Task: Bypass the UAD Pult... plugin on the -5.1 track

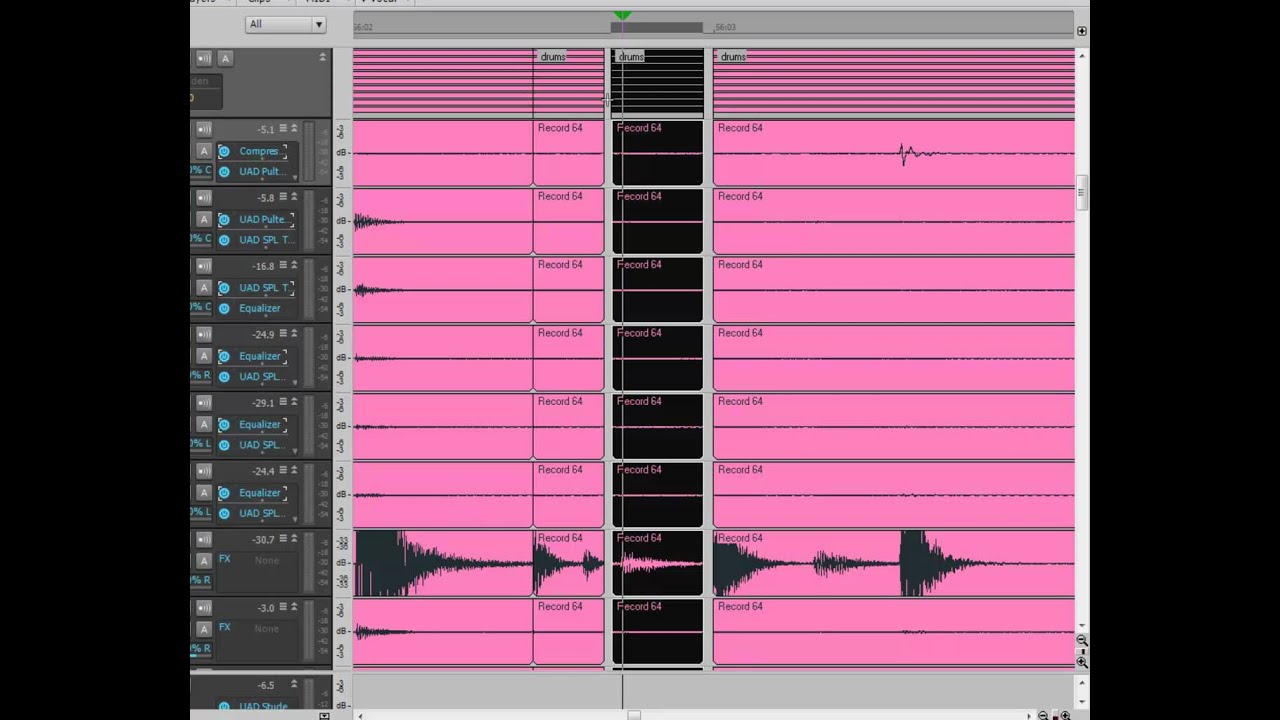Action: pos(224,172)
